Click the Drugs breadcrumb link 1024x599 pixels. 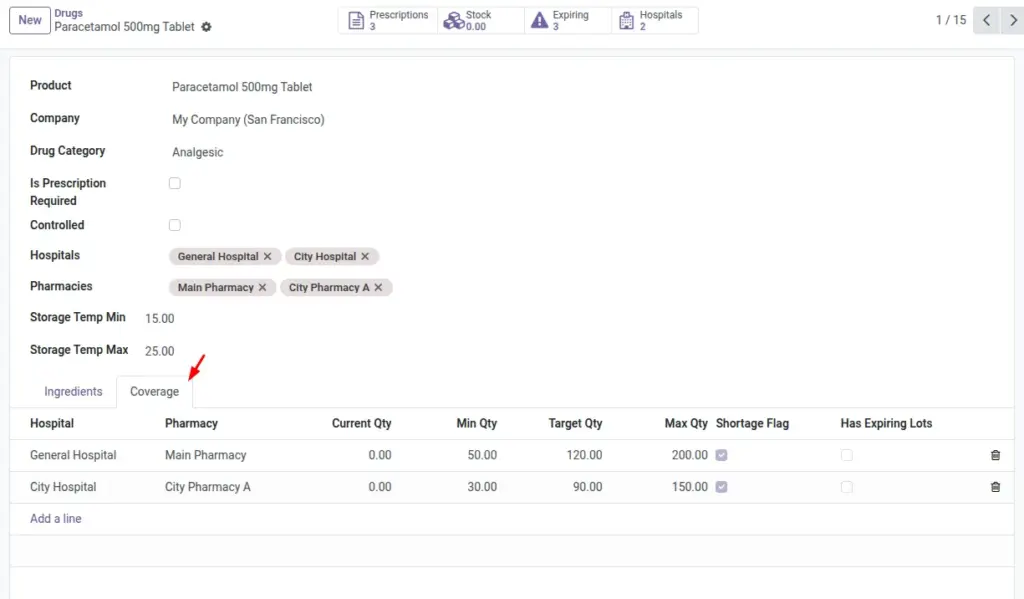[x=69, y=13]
